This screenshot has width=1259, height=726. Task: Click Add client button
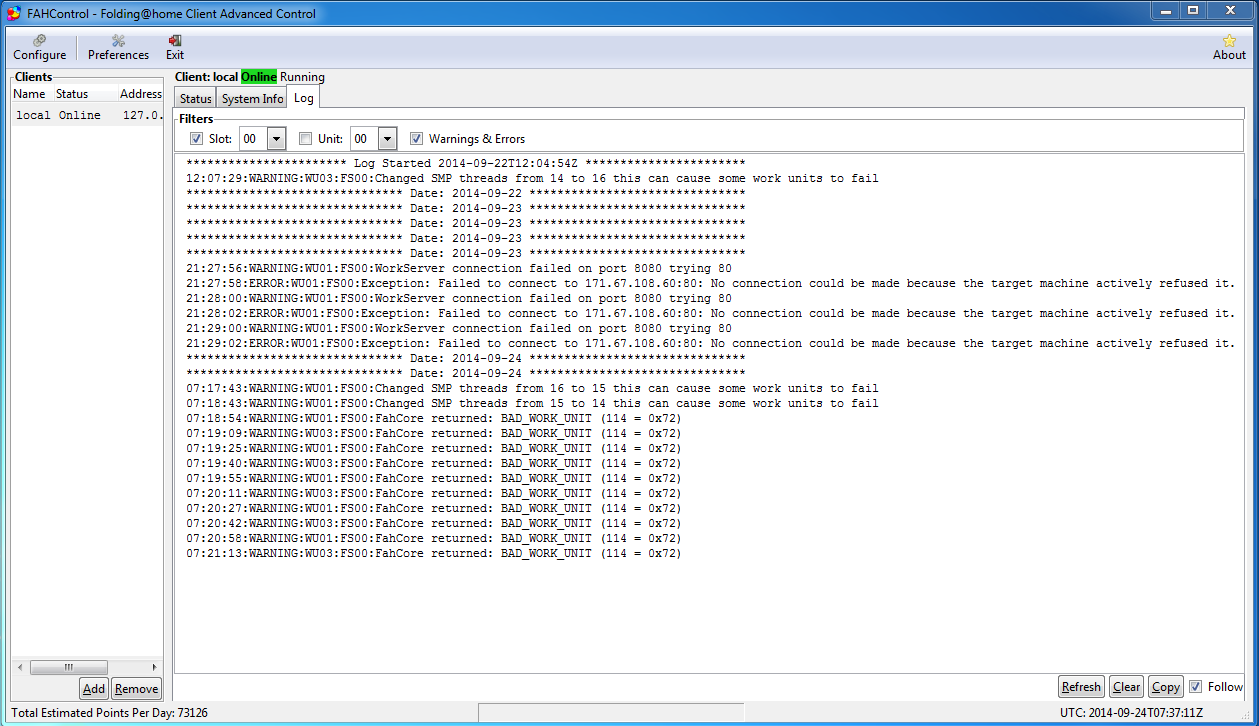point(94,688)
